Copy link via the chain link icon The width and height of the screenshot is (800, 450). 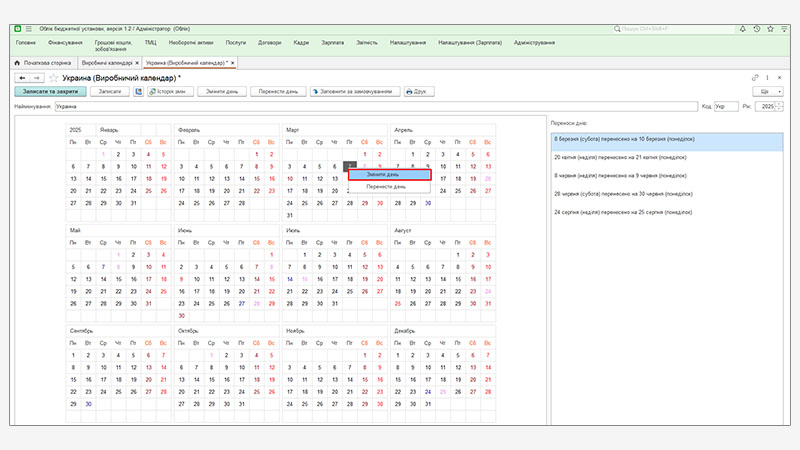coord(755,77)
